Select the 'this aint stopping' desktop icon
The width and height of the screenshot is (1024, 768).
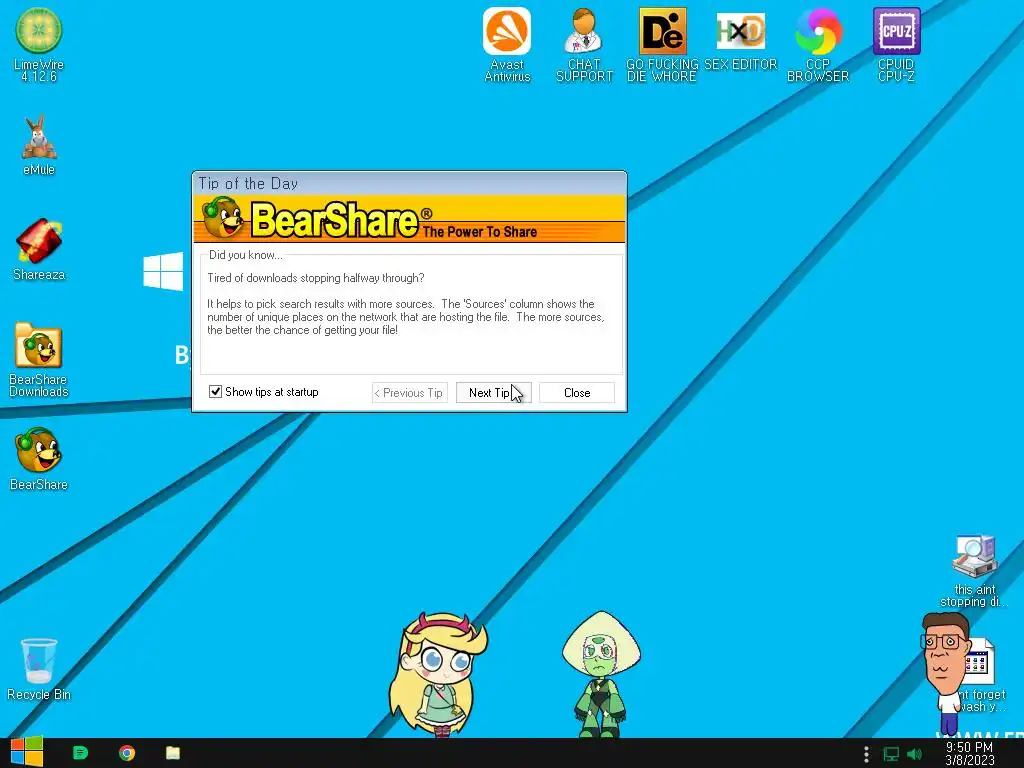click(974, 571)
